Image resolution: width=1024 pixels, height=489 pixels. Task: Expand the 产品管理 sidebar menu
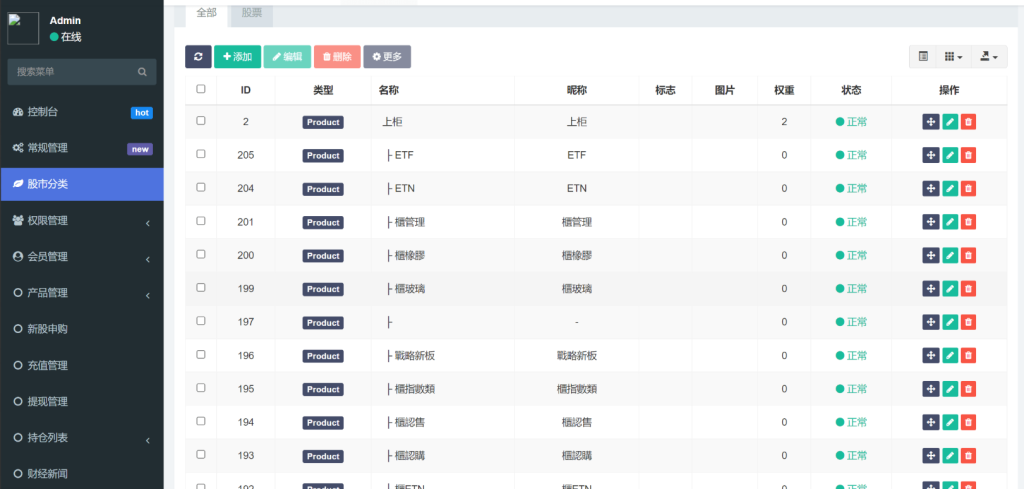(82, 293)
